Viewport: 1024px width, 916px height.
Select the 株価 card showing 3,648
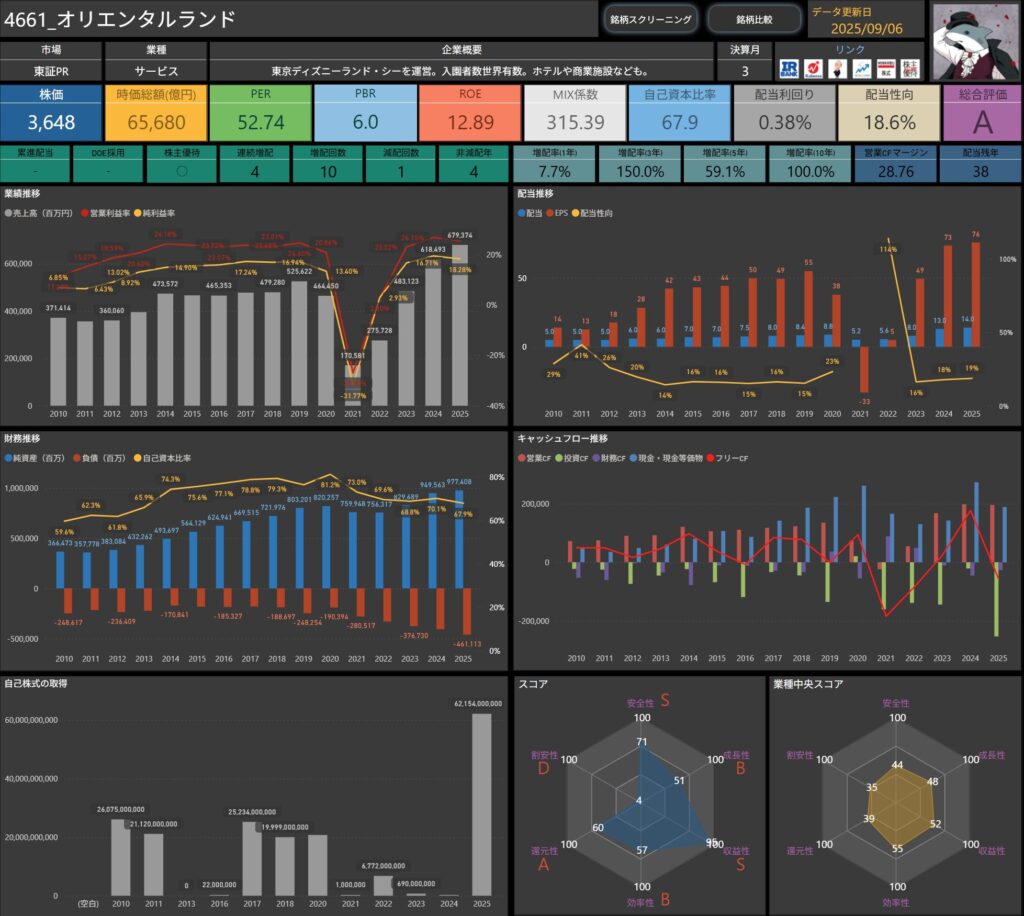[51, 112]
